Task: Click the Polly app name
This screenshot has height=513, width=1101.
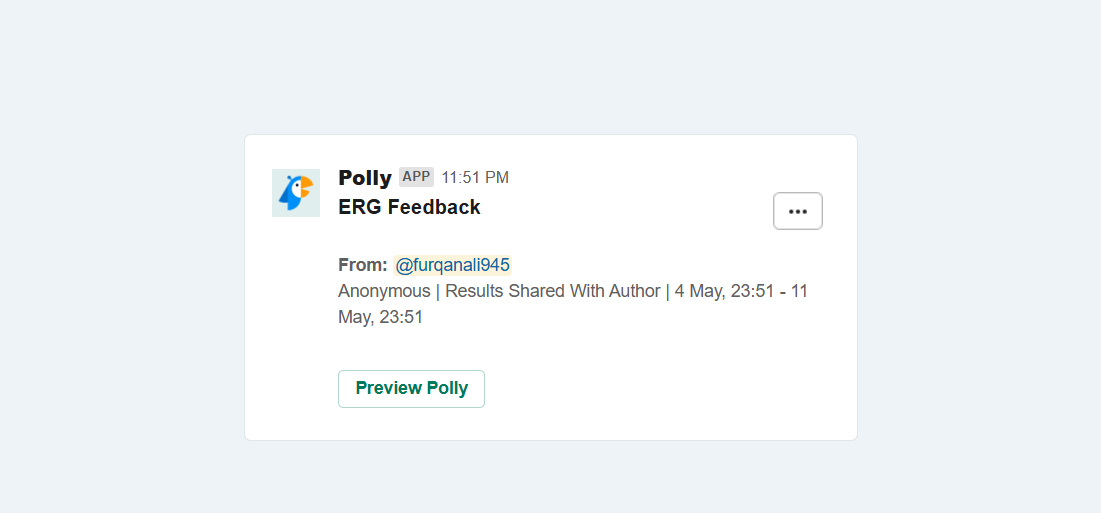Action: coord(365,178)
